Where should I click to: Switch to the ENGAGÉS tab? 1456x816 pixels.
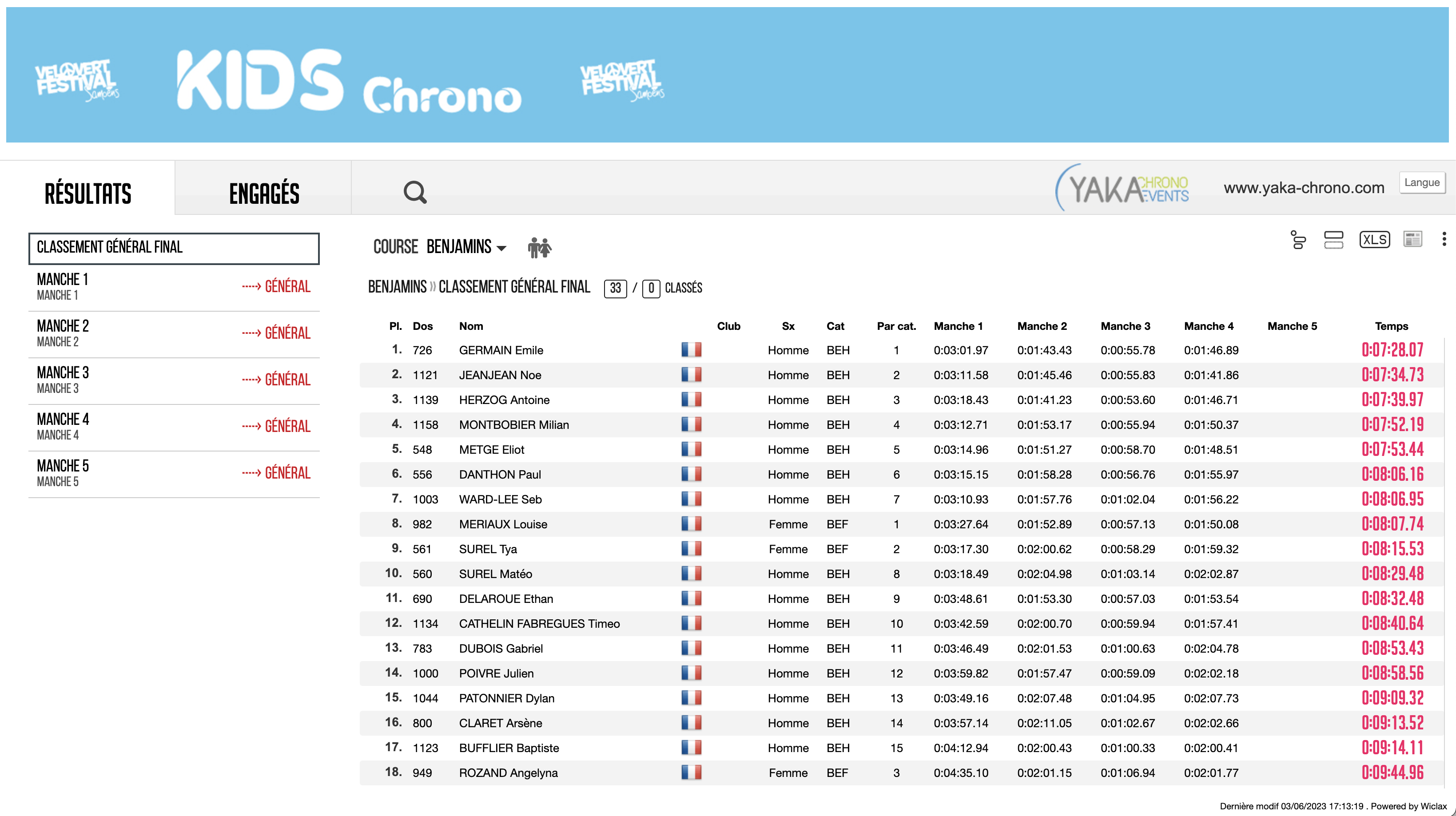[264, 193]
